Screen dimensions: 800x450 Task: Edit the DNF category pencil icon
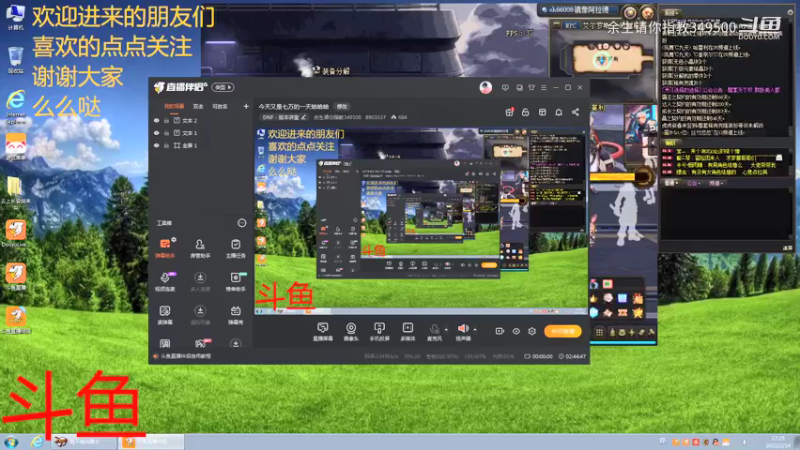pyautogui.click(x=304, y=117)
